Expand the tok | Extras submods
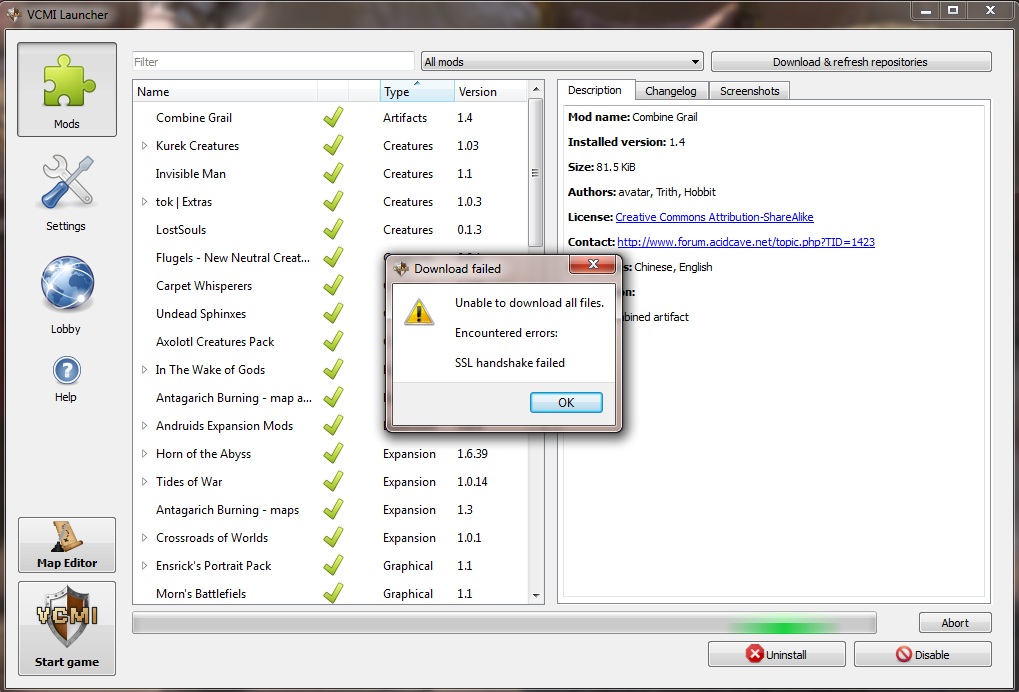Image resolution: width=1019 pixels, height=692 pixels. pos(144,201)
